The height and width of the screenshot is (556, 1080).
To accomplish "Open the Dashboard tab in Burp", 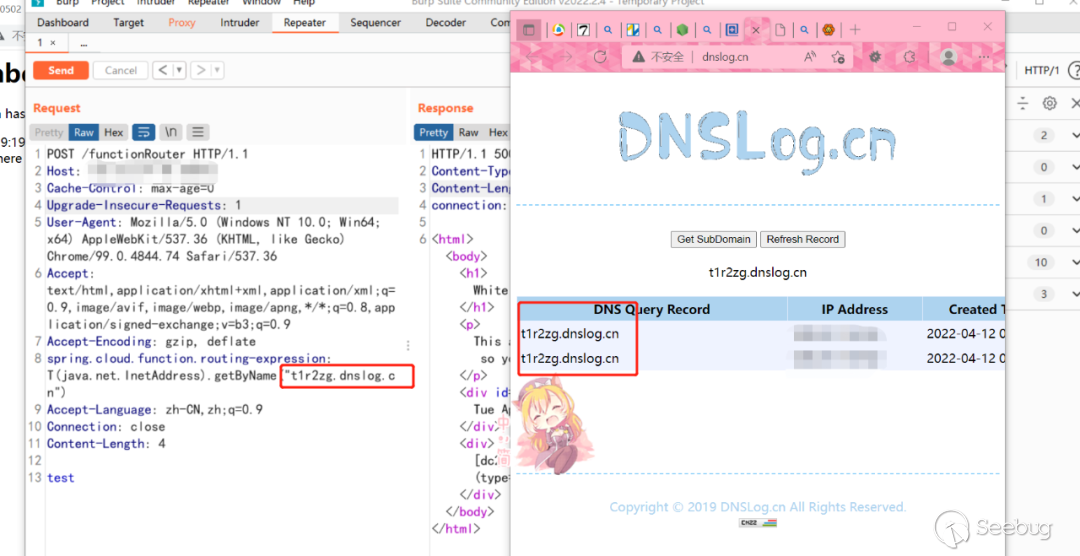I will pyautogui.click(x=63, y=23).
